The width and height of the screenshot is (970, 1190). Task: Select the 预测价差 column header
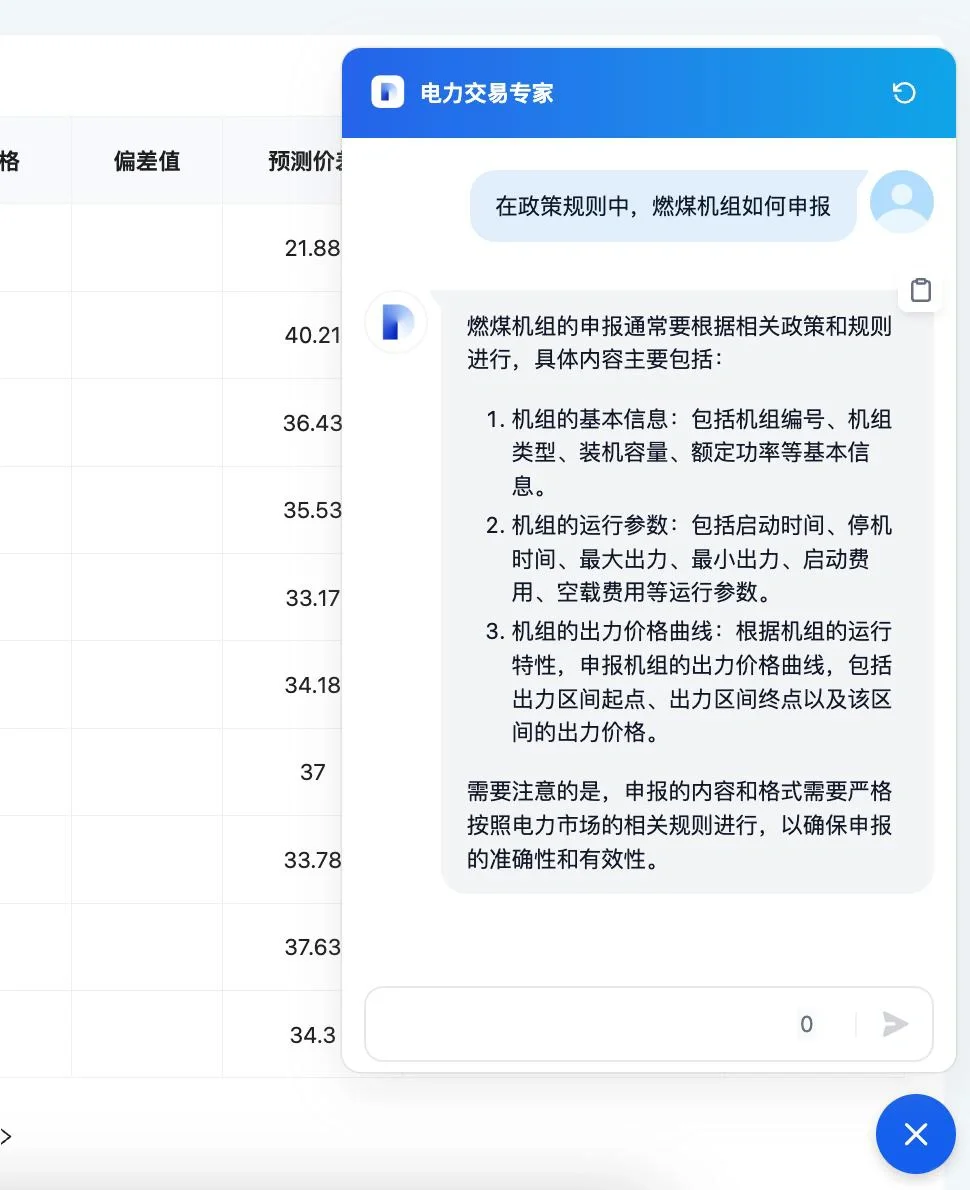pos(305,160)
